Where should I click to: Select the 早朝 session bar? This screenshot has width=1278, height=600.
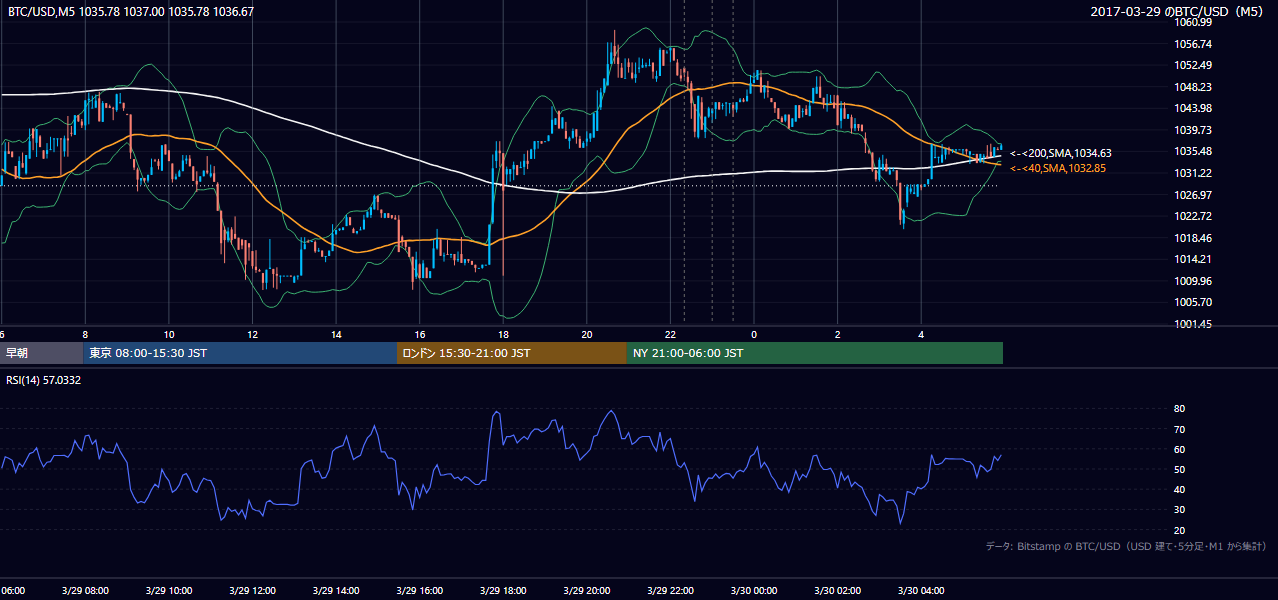pyautogui.click(x=41, y=353)
